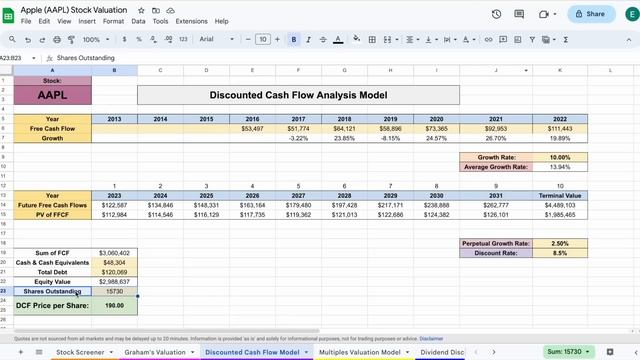The image size is (640, 360).
Task: Create a filter with funnel icon
Action: coord(532,40)
